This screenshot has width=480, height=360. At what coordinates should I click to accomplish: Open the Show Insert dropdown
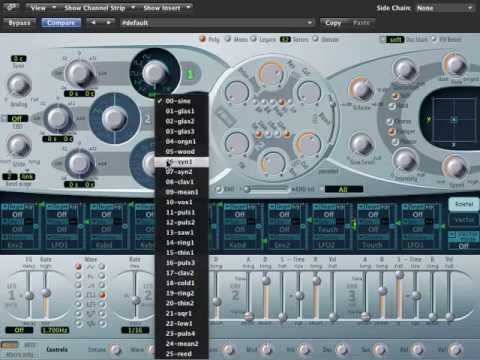coord(167,7)
